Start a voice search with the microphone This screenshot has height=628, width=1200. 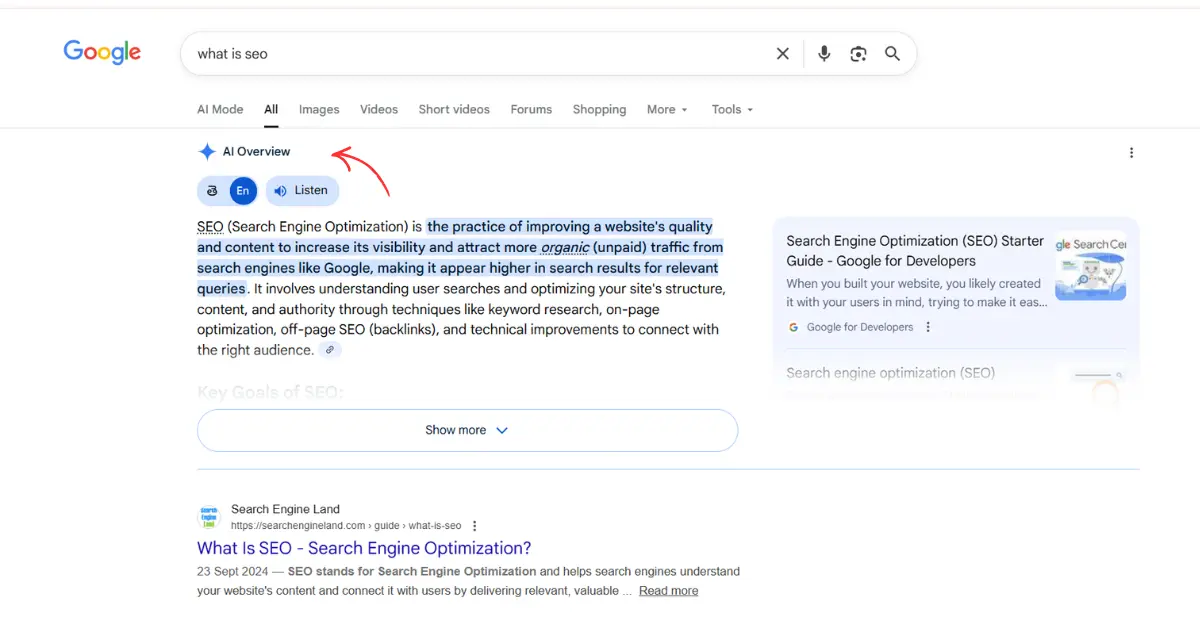[x=823, y=54]
